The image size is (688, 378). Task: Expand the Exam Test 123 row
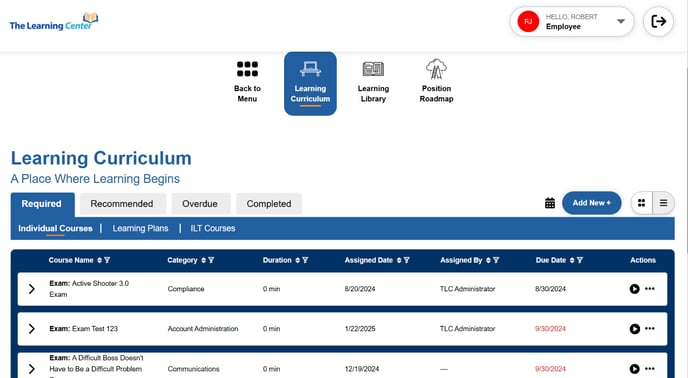click(32, 329)
